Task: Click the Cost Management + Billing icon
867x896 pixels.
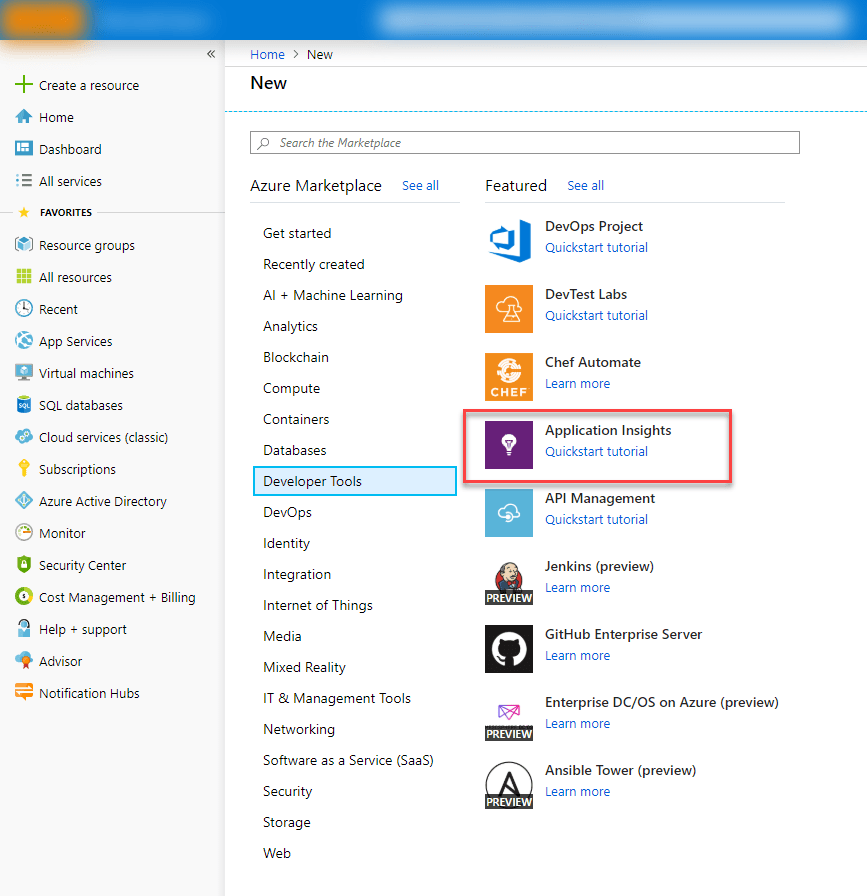Action: 23,597
